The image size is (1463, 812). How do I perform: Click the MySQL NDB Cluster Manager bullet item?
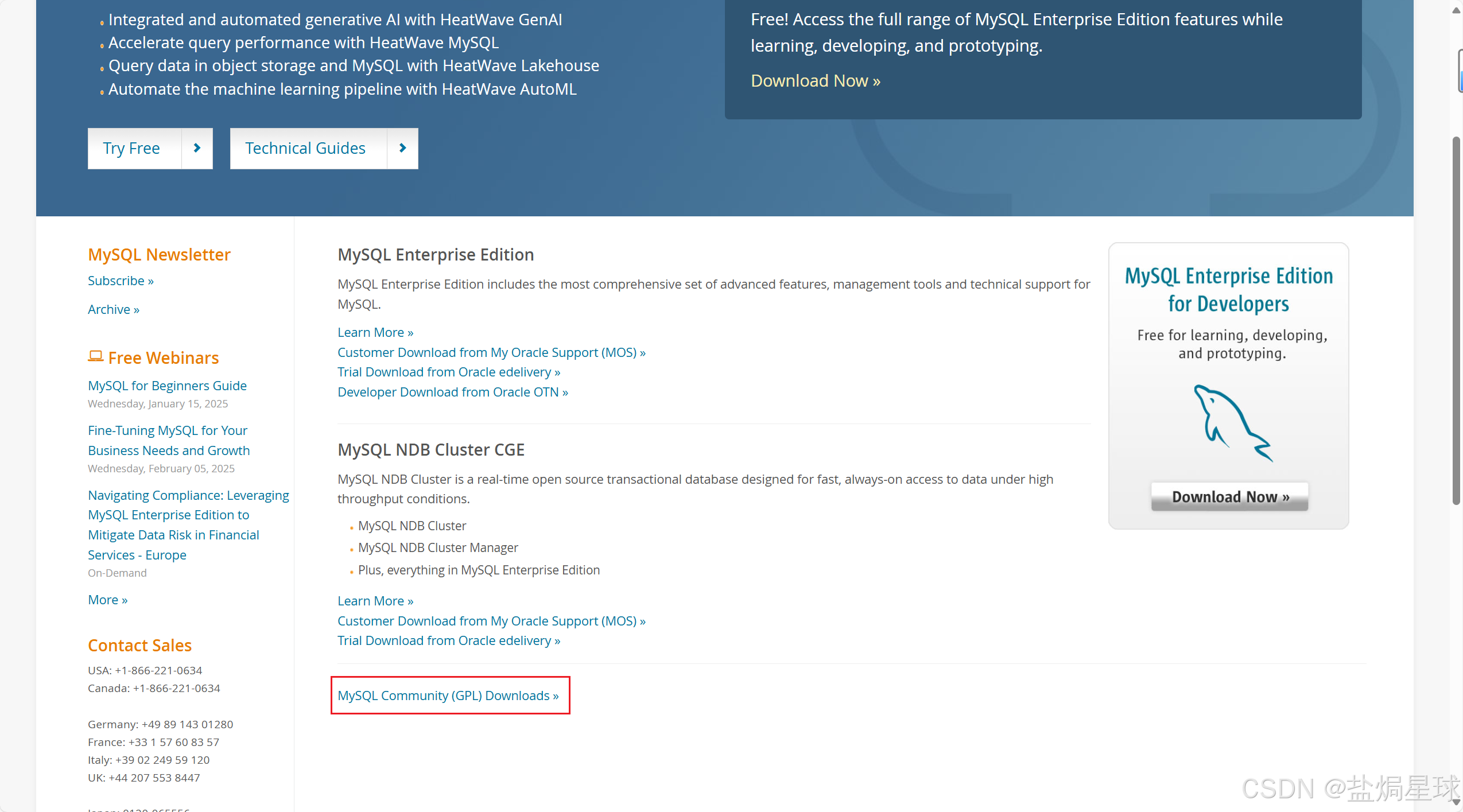tap(438, 547)
